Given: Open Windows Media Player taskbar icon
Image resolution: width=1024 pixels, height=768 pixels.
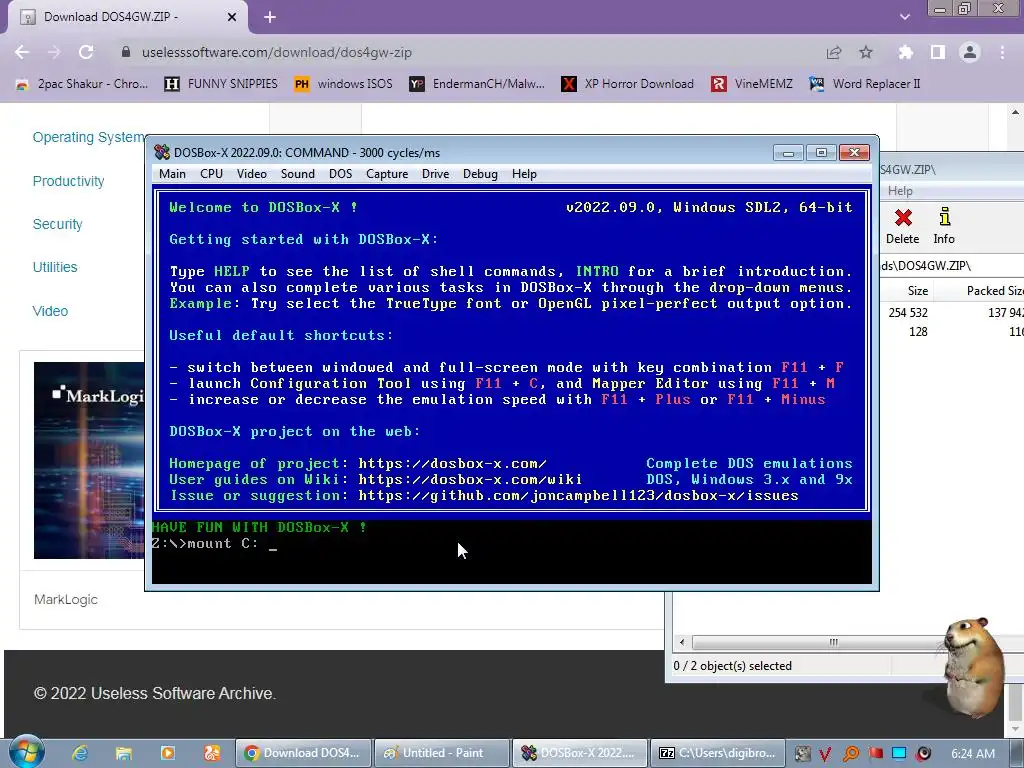Looking at the screenshot, I should 168,753.
